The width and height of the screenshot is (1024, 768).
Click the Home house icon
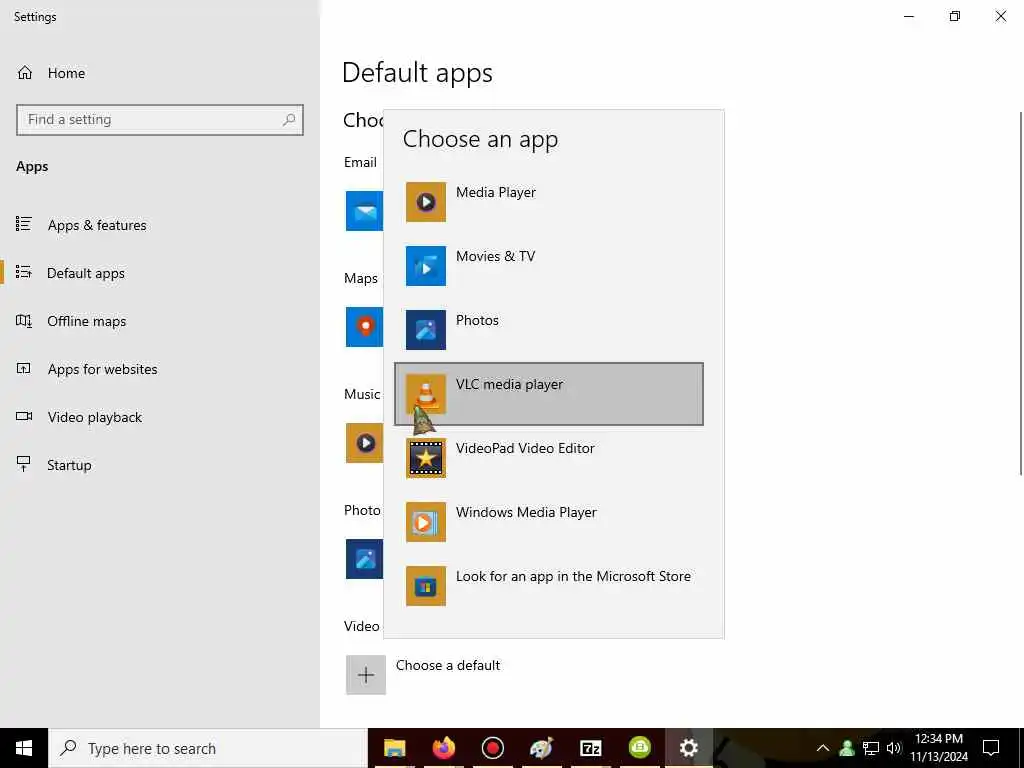[x=25, y=72]
